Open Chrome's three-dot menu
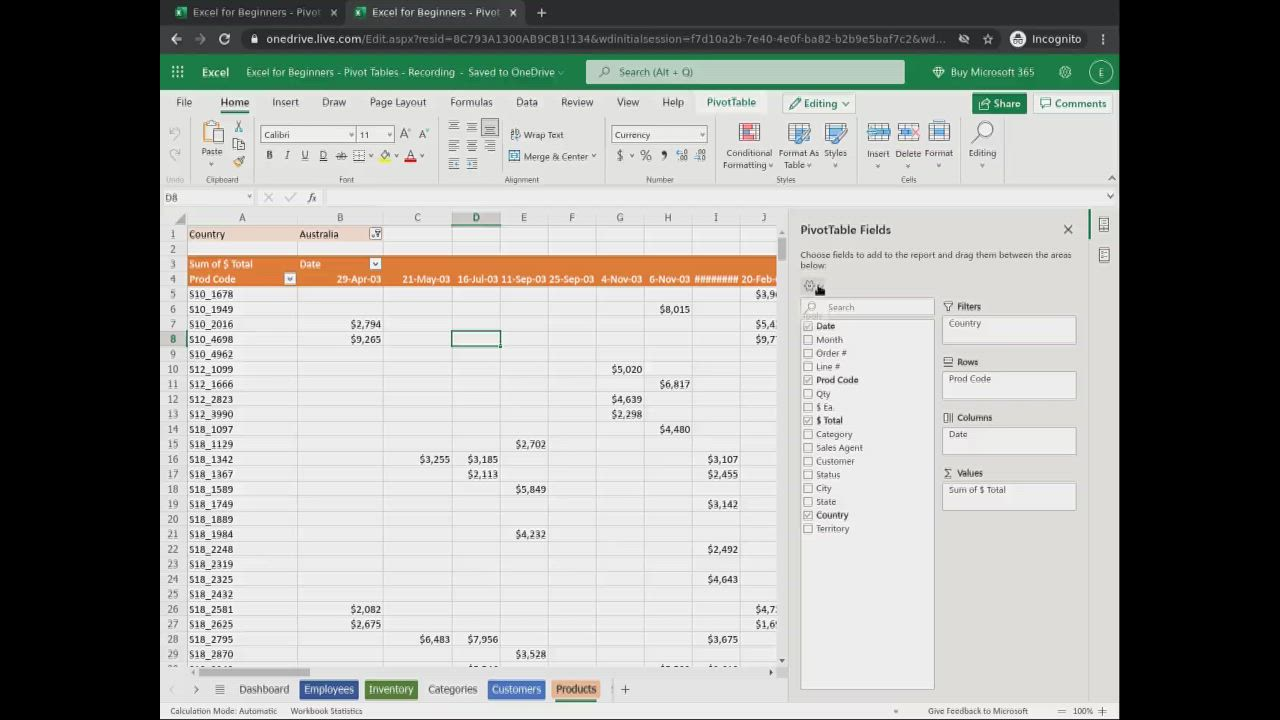 point(1103,39)
